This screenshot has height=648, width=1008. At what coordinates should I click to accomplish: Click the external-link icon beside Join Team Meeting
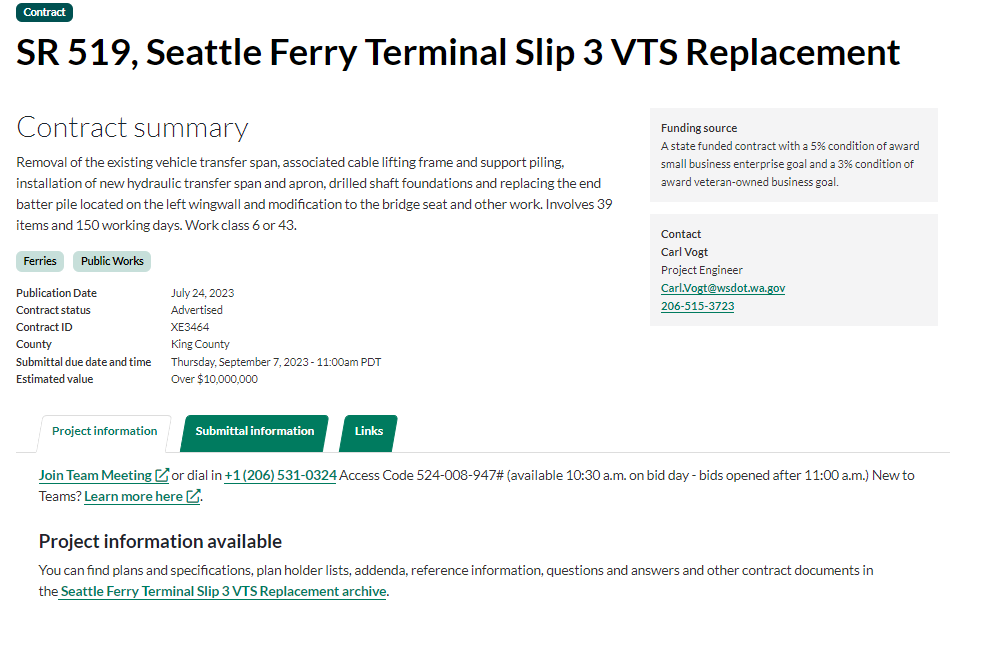pos(162,476)
